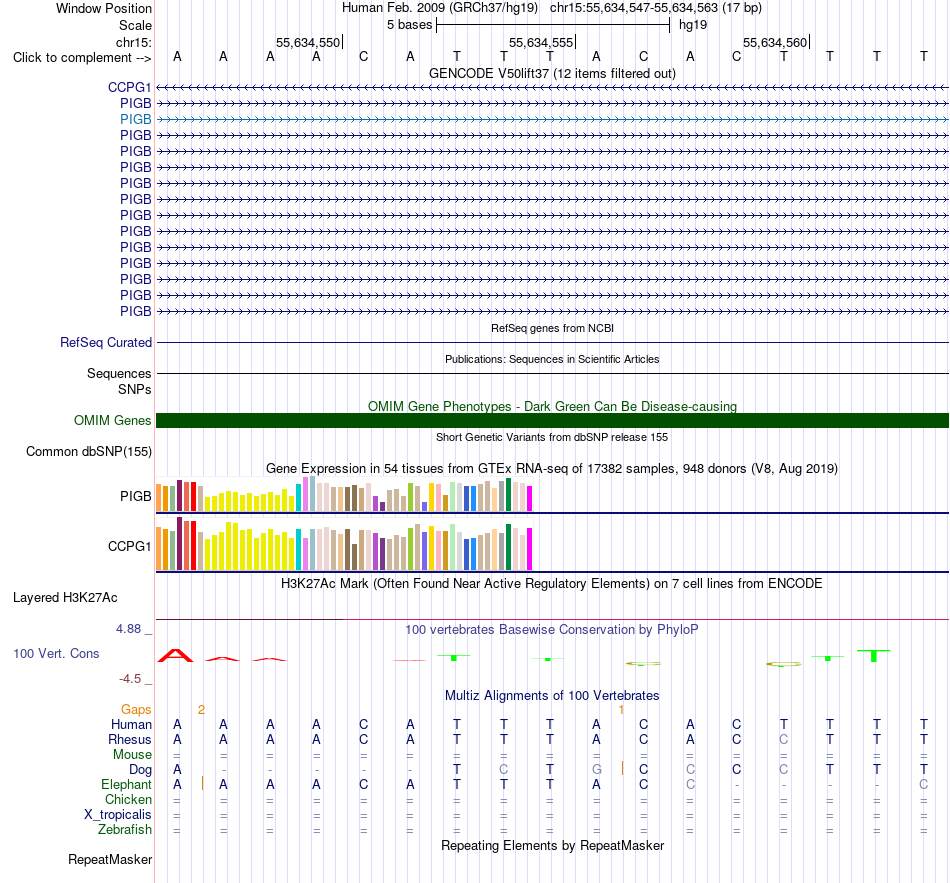Click 'RefSeq genes from NCBI' track title
This screenshot has width=950, height=883.
[552, 328]
